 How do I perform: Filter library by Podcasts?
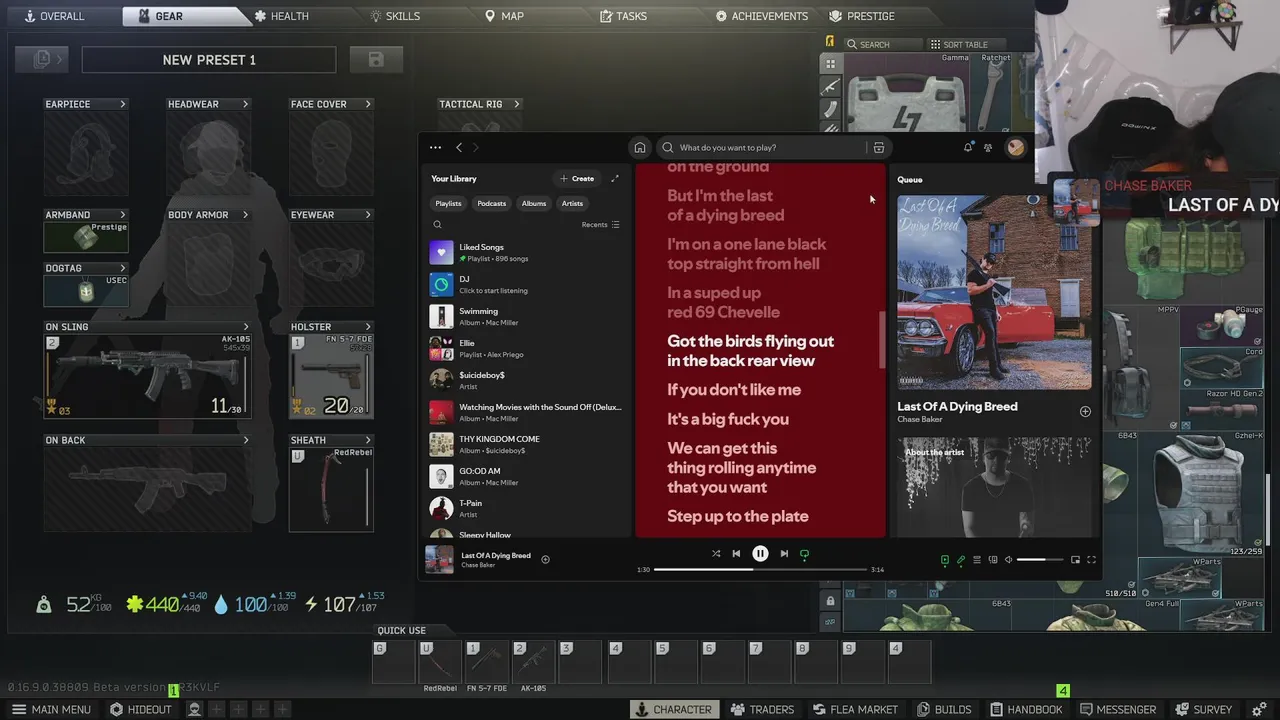click(x=492, y=203)
